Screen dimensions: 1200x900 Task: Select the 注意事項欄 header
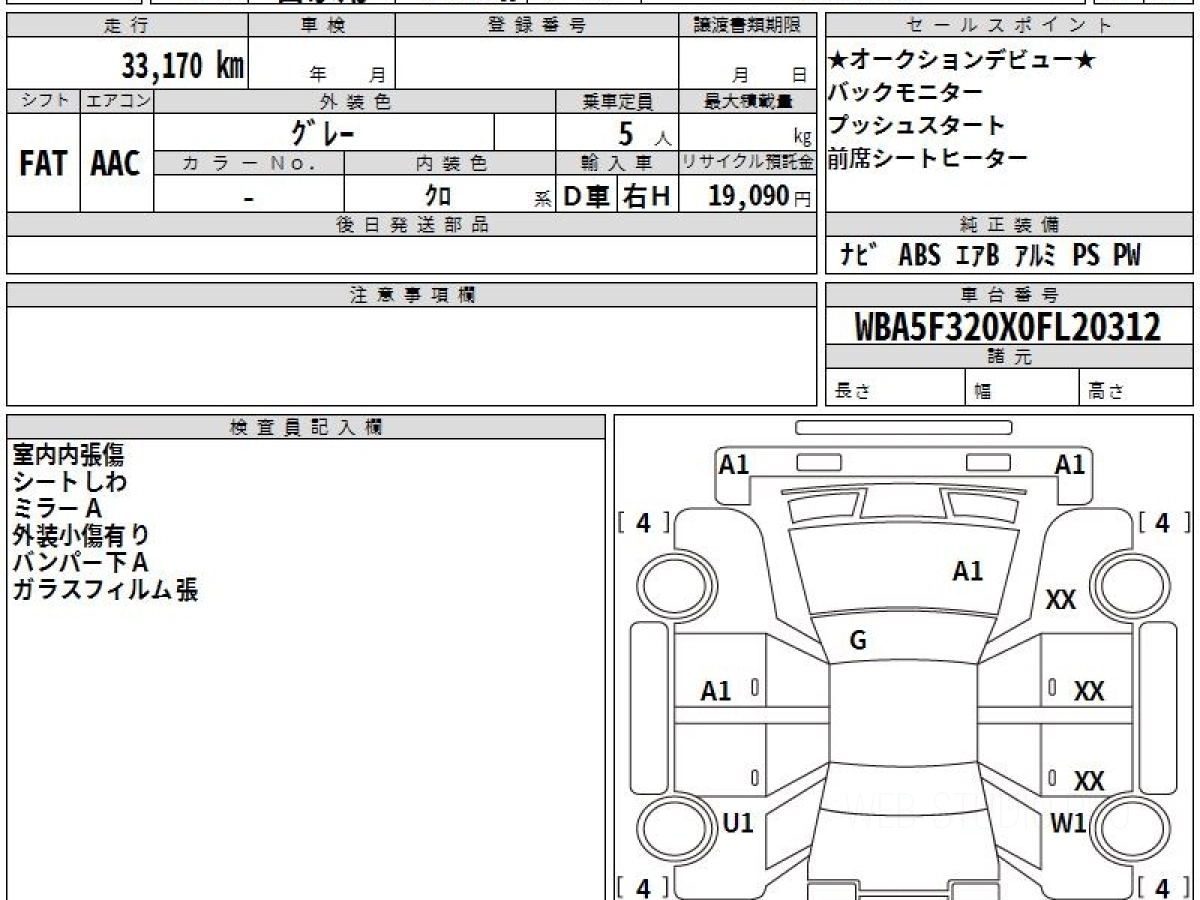coord(411,295)
